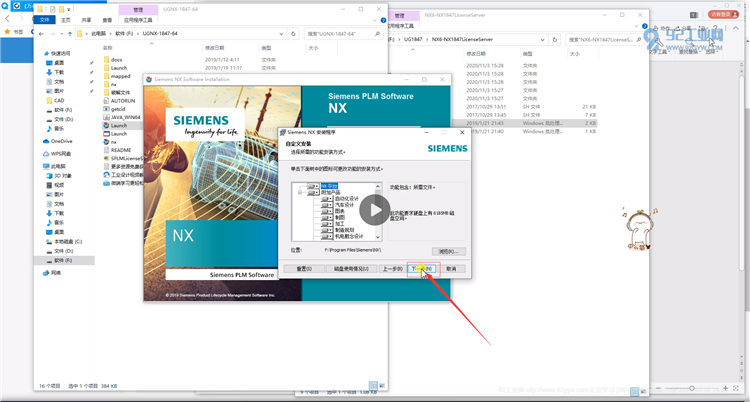The width and height of the screenshot is (750, 402).
Task: Click feature list scrollbar down arrow
Action: click(378, 237)
